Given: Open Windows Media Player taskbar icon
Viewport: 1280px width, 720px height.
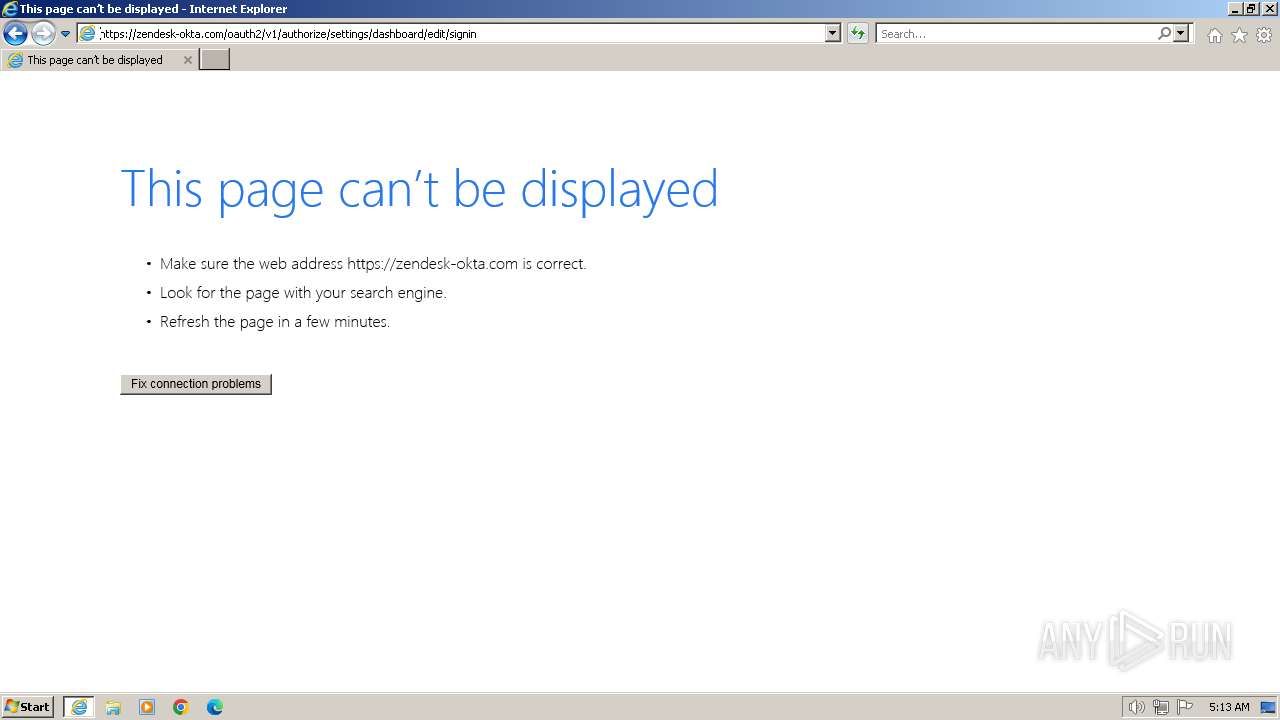Looking at the screenshot, I should (x=147, y=707).
